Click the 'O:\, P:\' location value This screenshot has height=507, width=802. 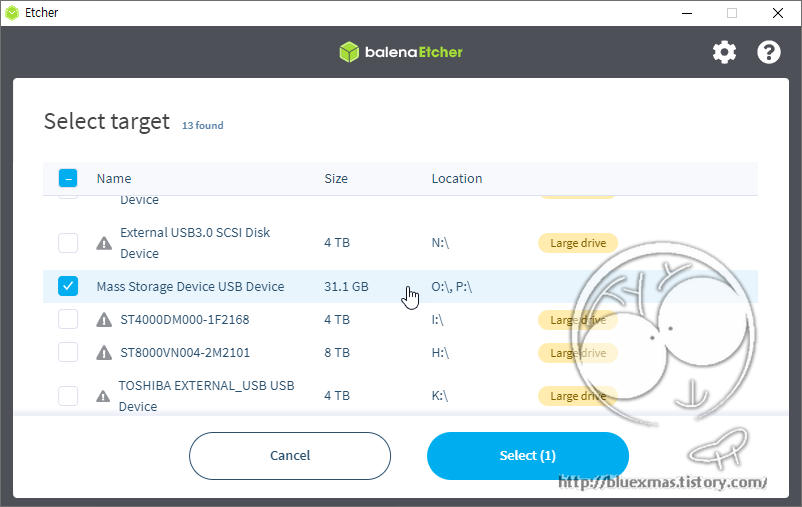[x=452, y=286]
